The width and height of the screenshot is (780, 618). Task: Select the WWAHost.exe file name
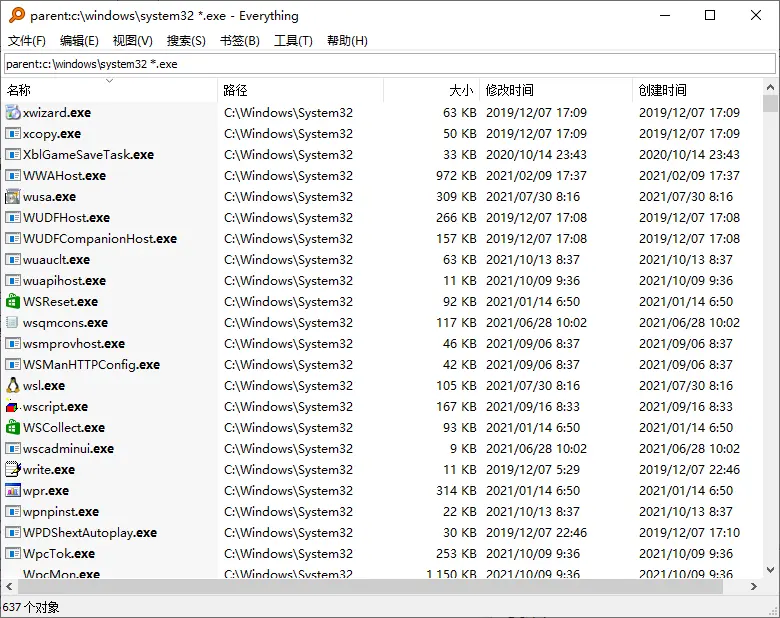pyautogui.click(x=64, y=176)
